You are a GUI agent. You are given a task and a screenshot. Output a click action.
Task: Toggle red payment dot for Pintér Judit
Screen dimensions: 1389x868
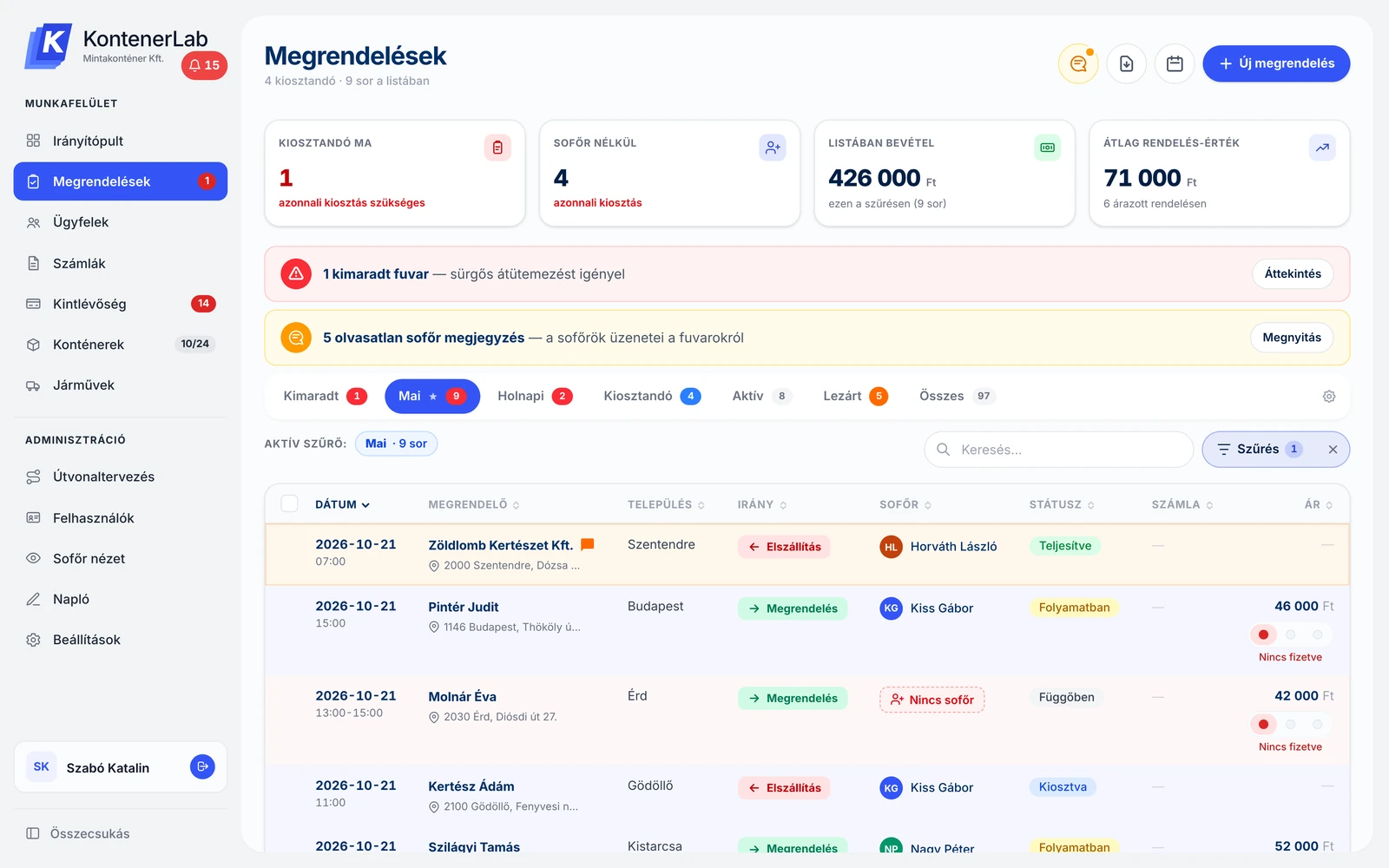coord(1263,635)
